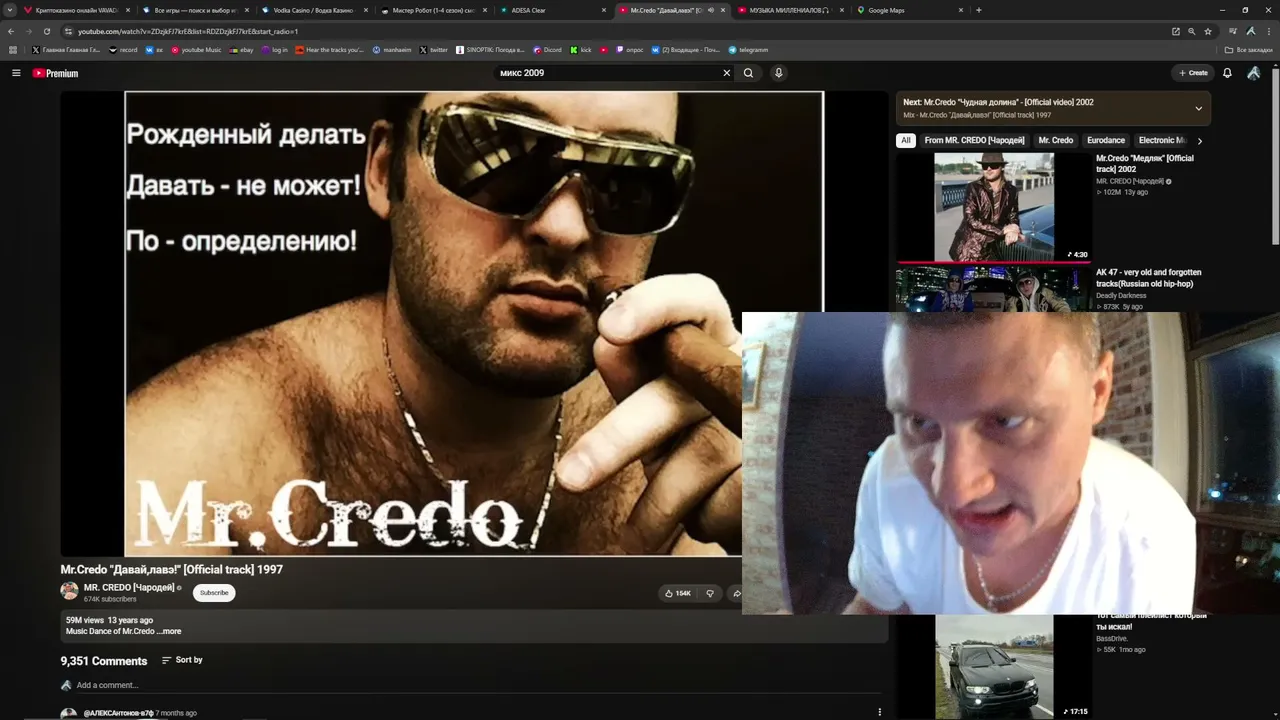1280x720 pixels.
Task: Open the kick bookmark
Action: (x=581, y=50)
